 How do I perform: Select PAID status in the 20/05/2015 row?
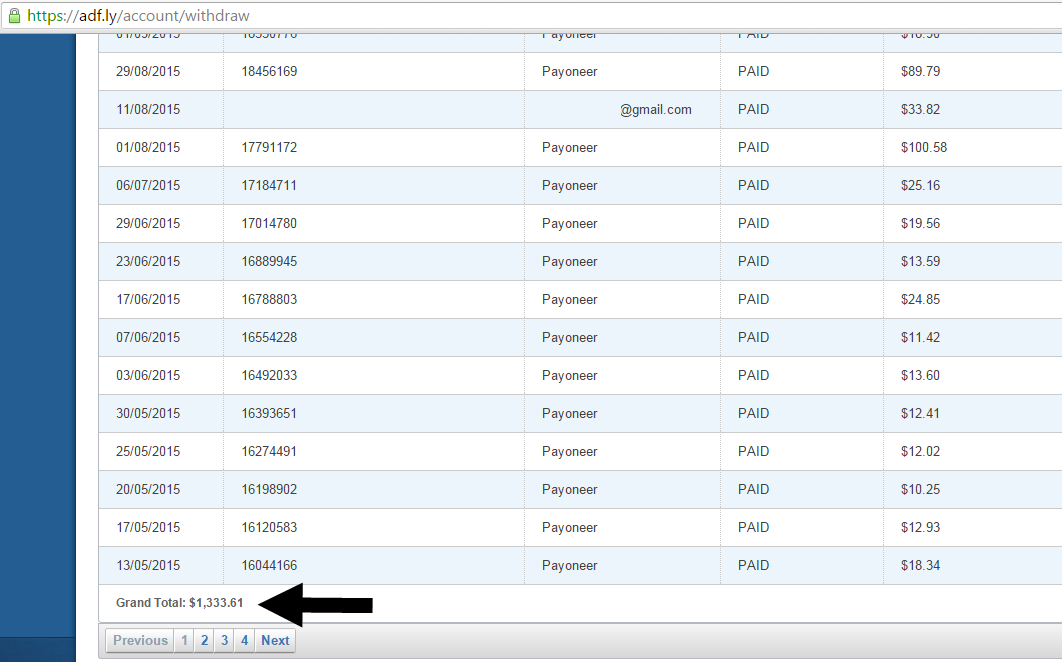point(753,489)
